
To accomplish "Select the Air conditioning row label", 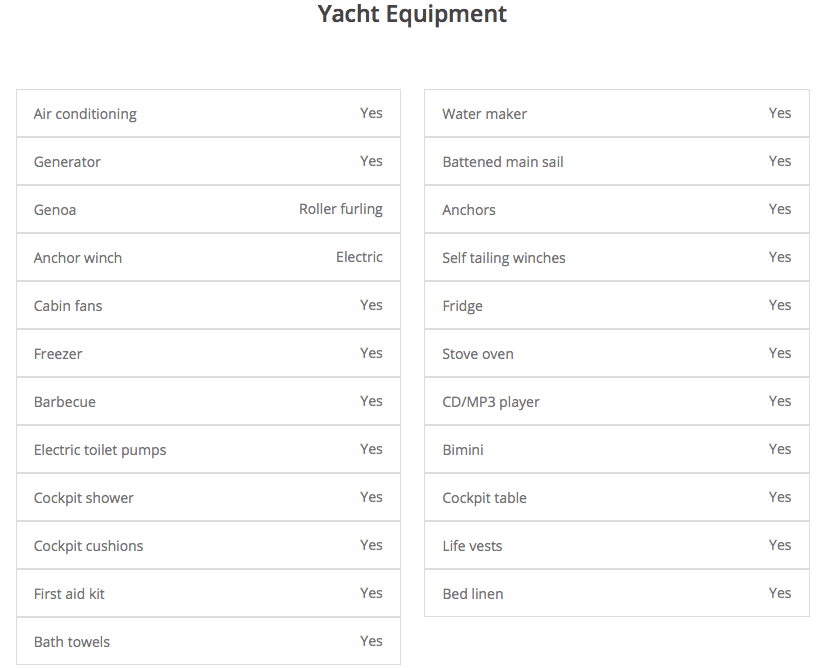I will pos(85,114).
